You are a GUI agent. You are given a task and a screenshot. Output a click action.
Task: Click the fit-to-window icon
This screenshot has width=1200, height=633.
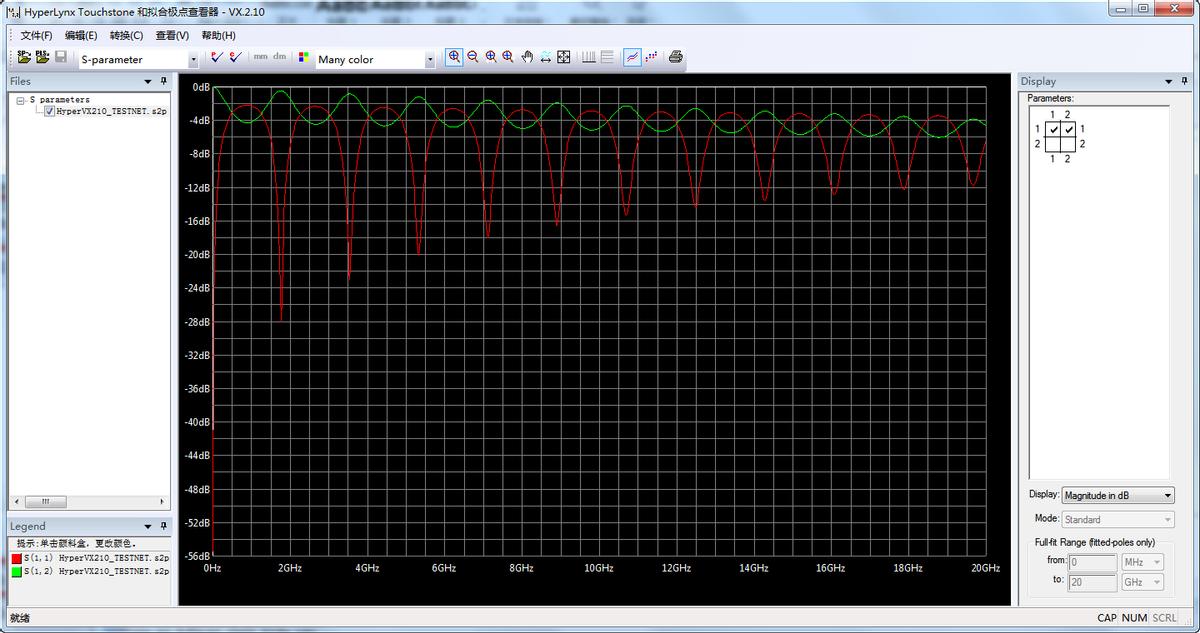tap(564, 57)
